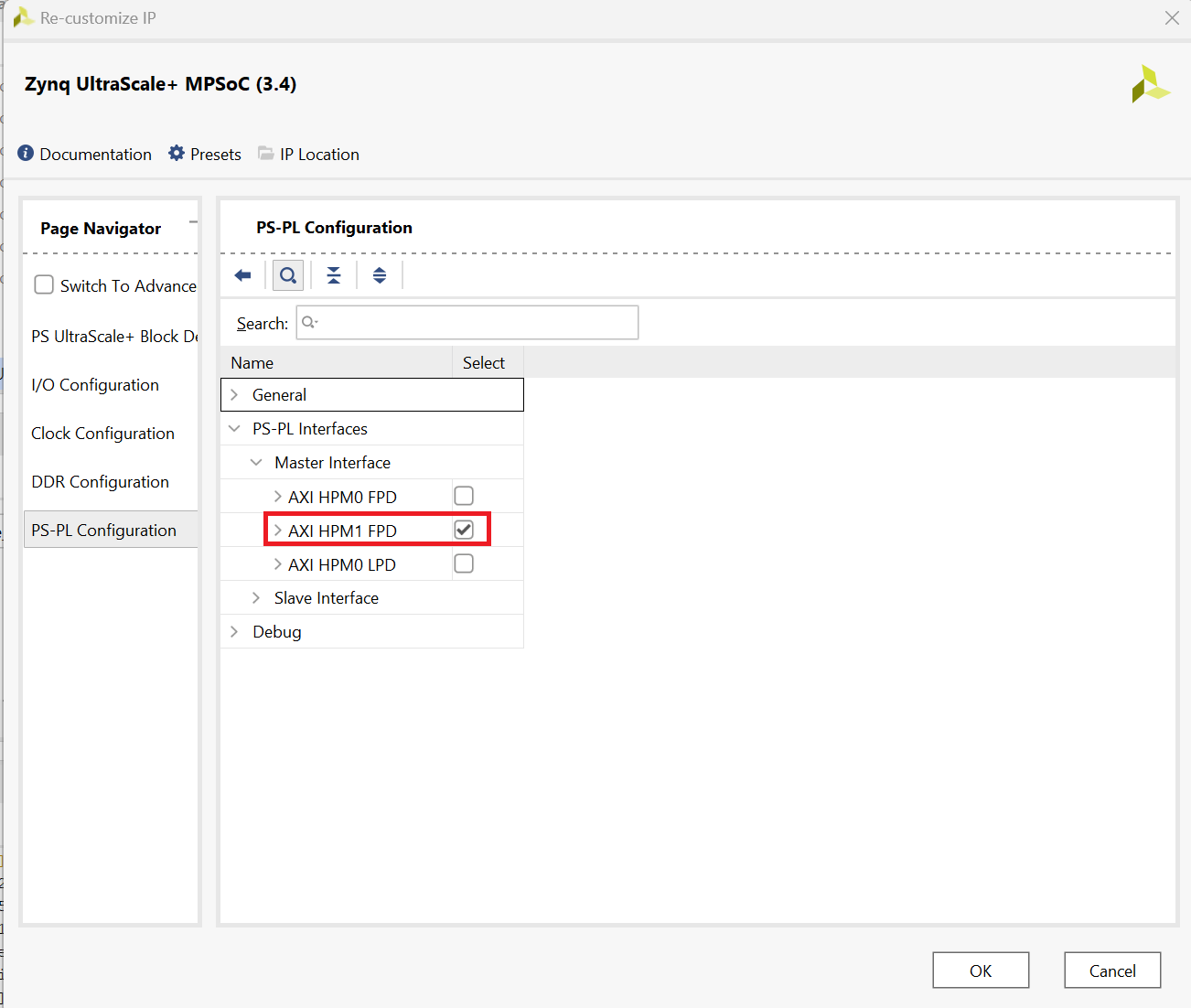
Task: Close the Re-customize IP dialog
Action: [1172, 17]
